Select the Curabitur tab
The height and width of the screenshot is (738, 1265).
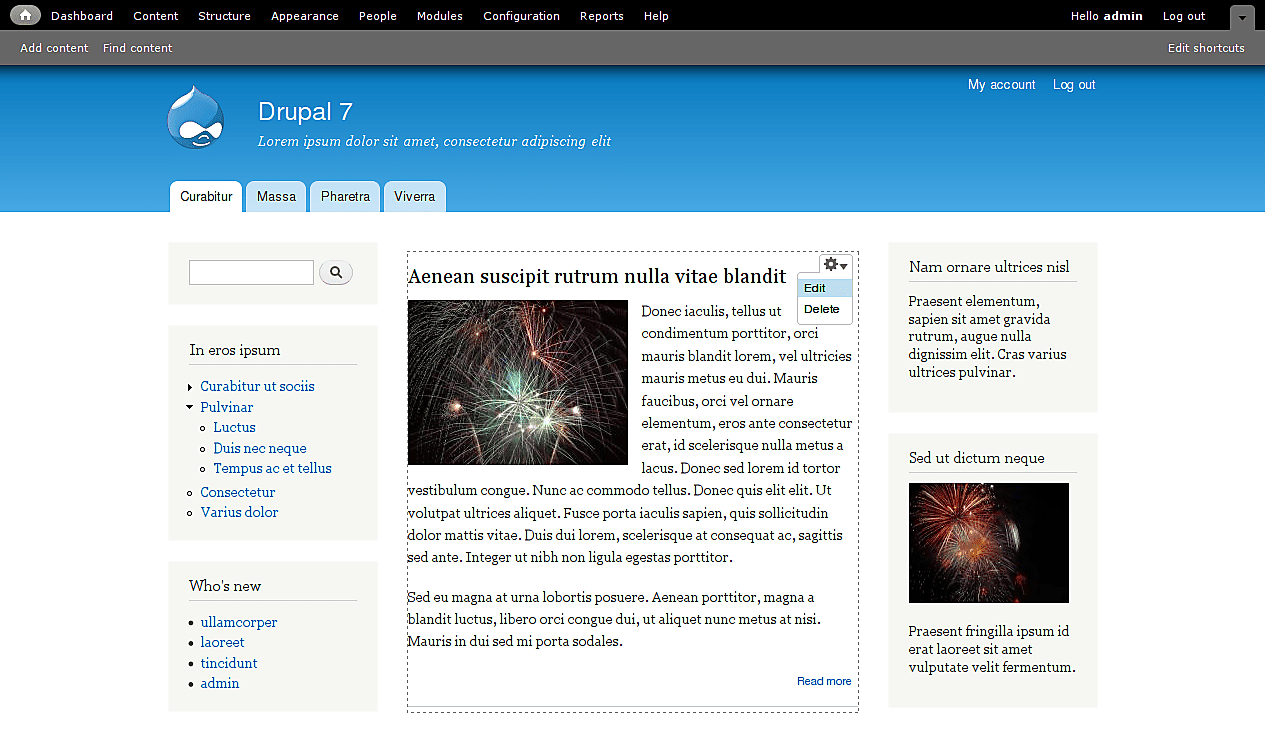coord(206,197)
